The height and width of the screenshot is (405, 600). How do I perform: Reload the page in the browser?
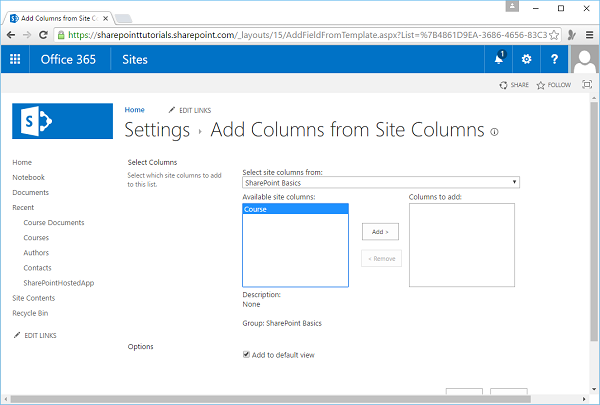pyautogui.click(x=45, y=34)
